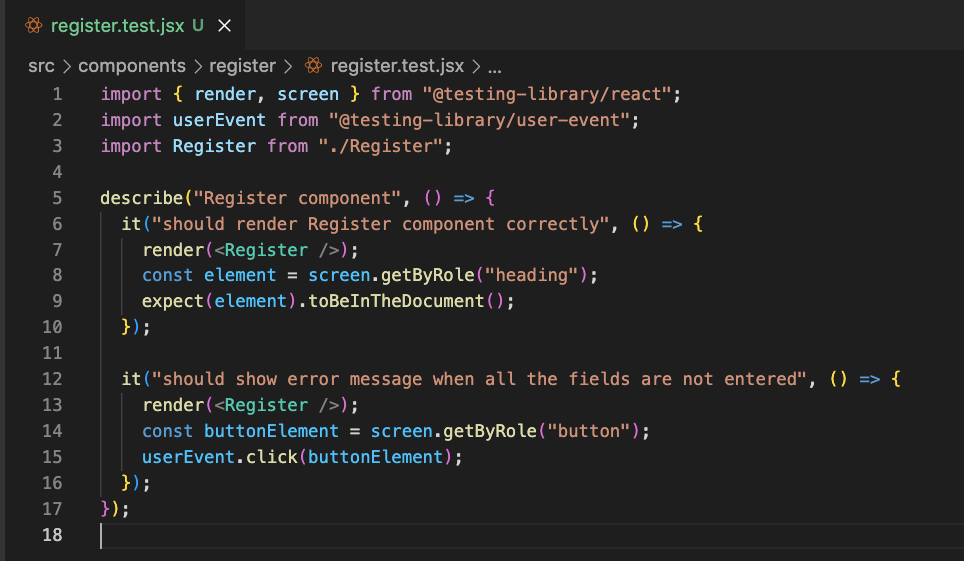
Task: Click the describe function call
Action: pos(141,198)
